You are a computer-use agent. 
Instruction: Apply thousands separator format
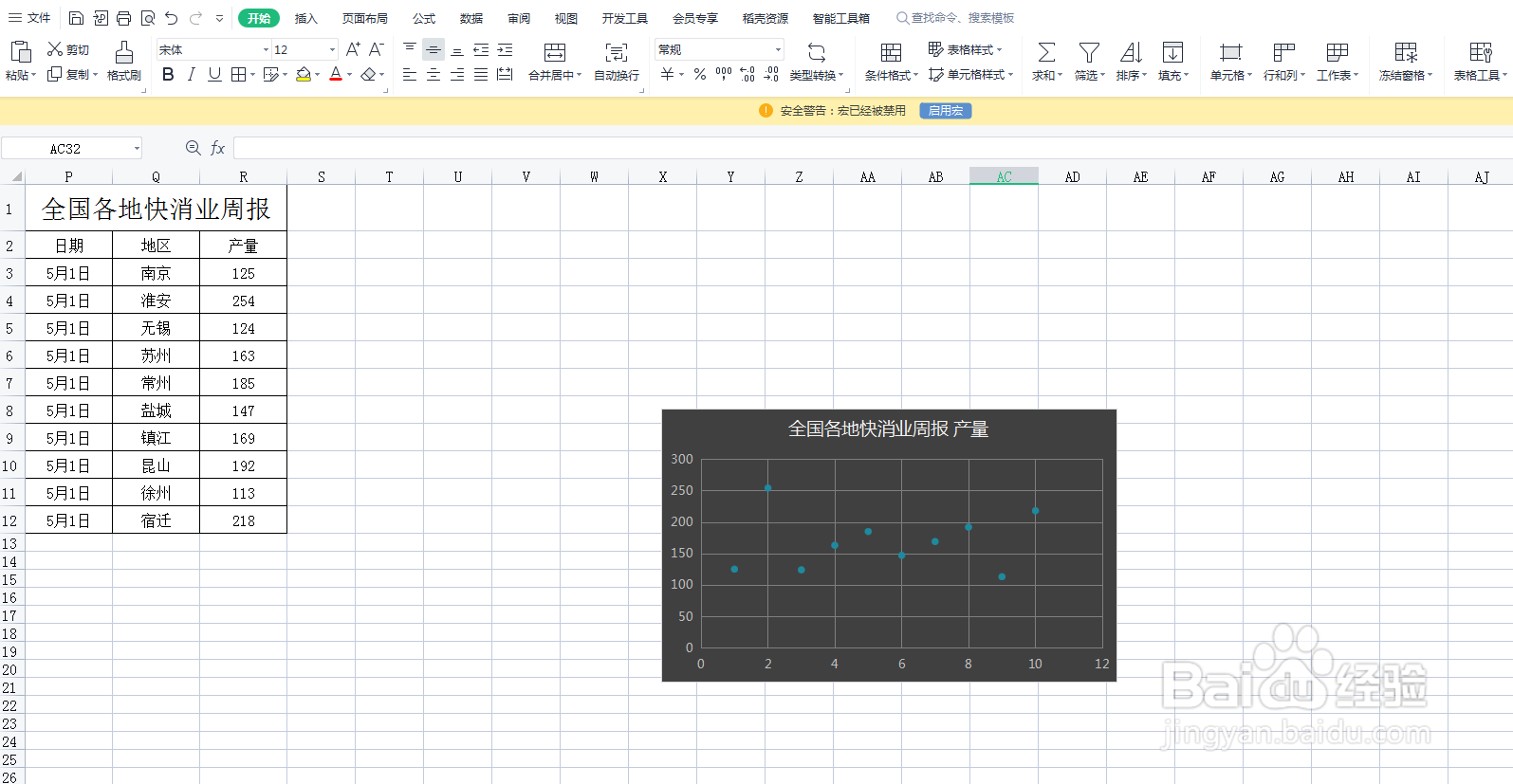point(724,74)
